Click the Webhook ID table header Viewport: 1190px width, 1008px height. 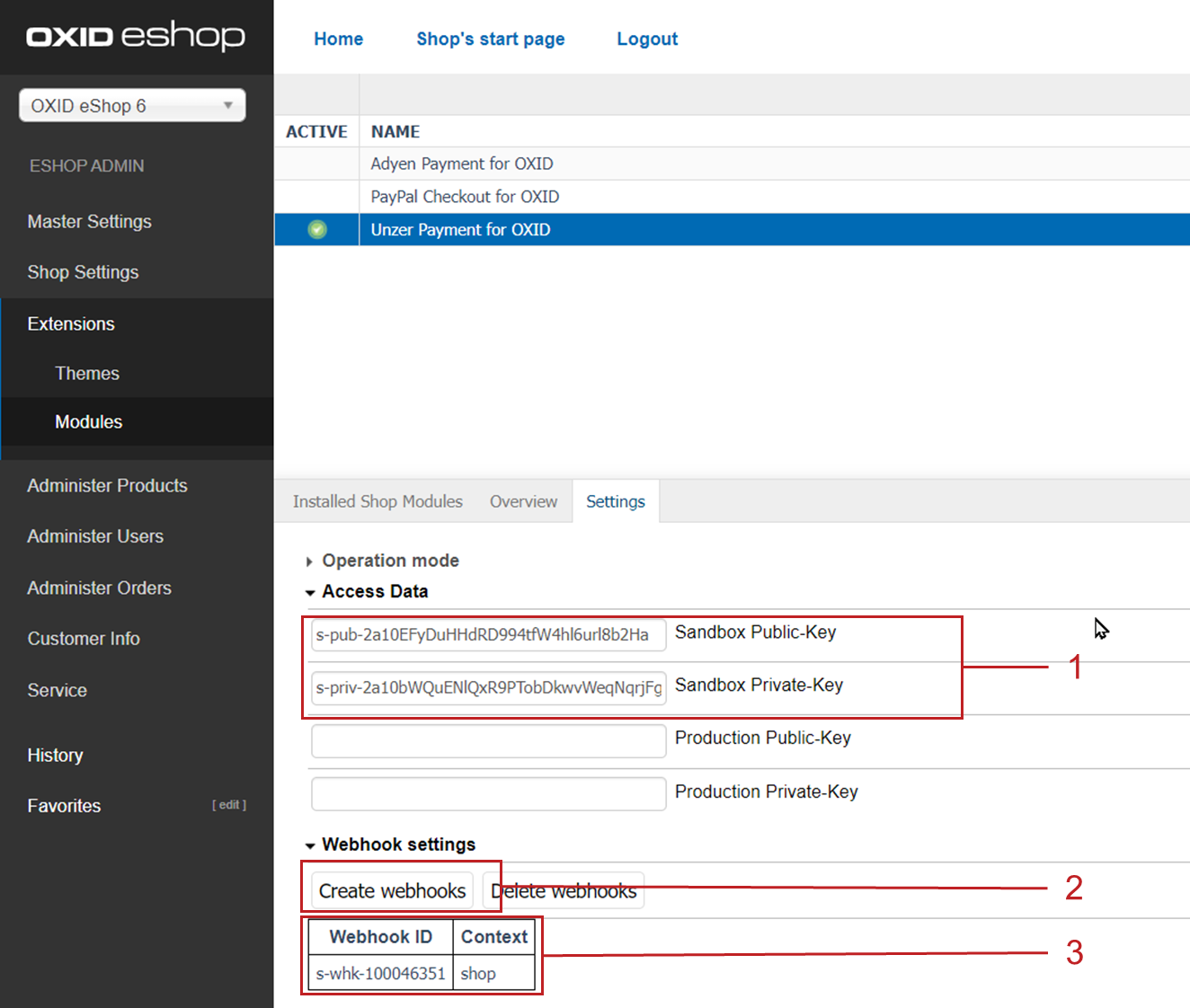(x=381, y=936)
